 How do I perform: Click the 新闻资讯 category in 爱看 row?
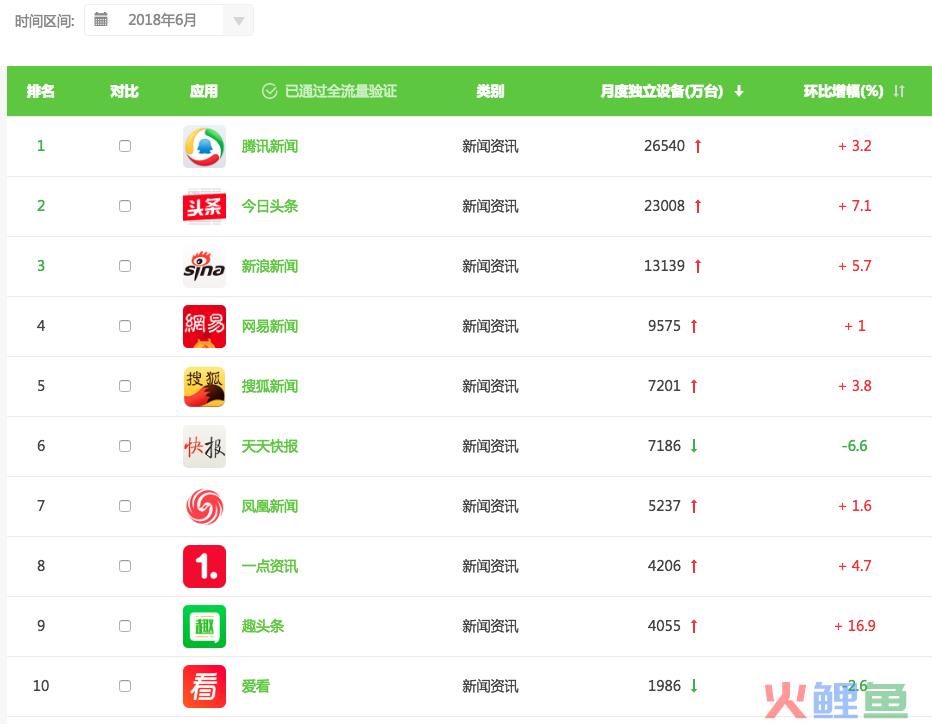coord(490,687)
